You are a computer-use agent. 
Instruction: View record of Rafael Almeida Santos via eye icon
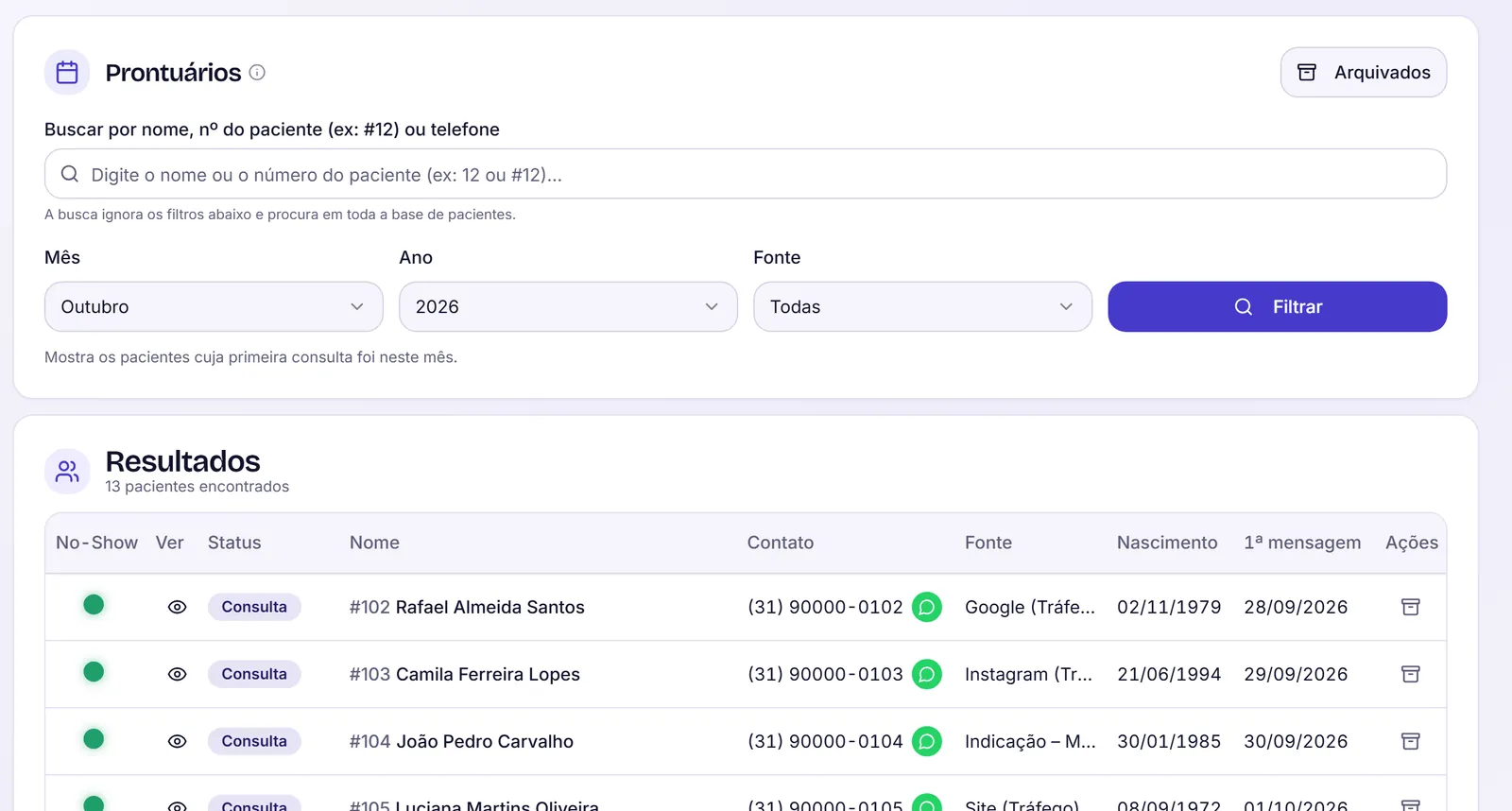pos(177,607)
